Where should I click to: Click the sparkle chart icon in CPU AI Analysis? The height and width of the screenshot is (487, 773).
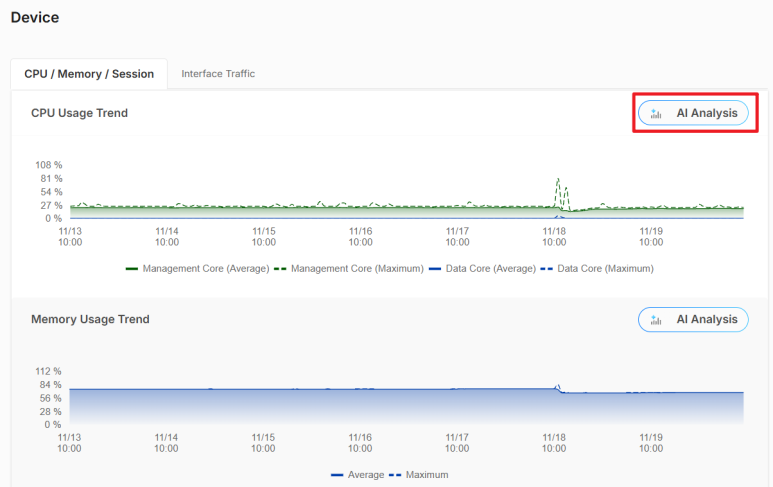[656, 114]
